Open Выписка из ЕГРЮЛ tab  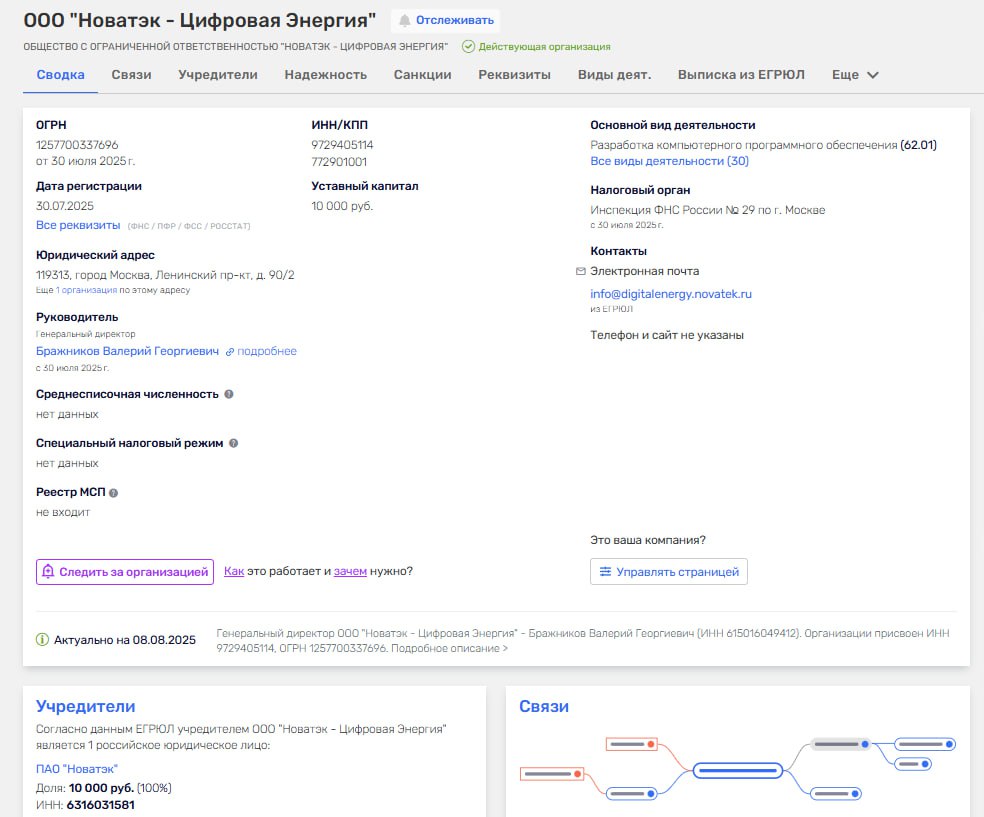tap(741, 75)
